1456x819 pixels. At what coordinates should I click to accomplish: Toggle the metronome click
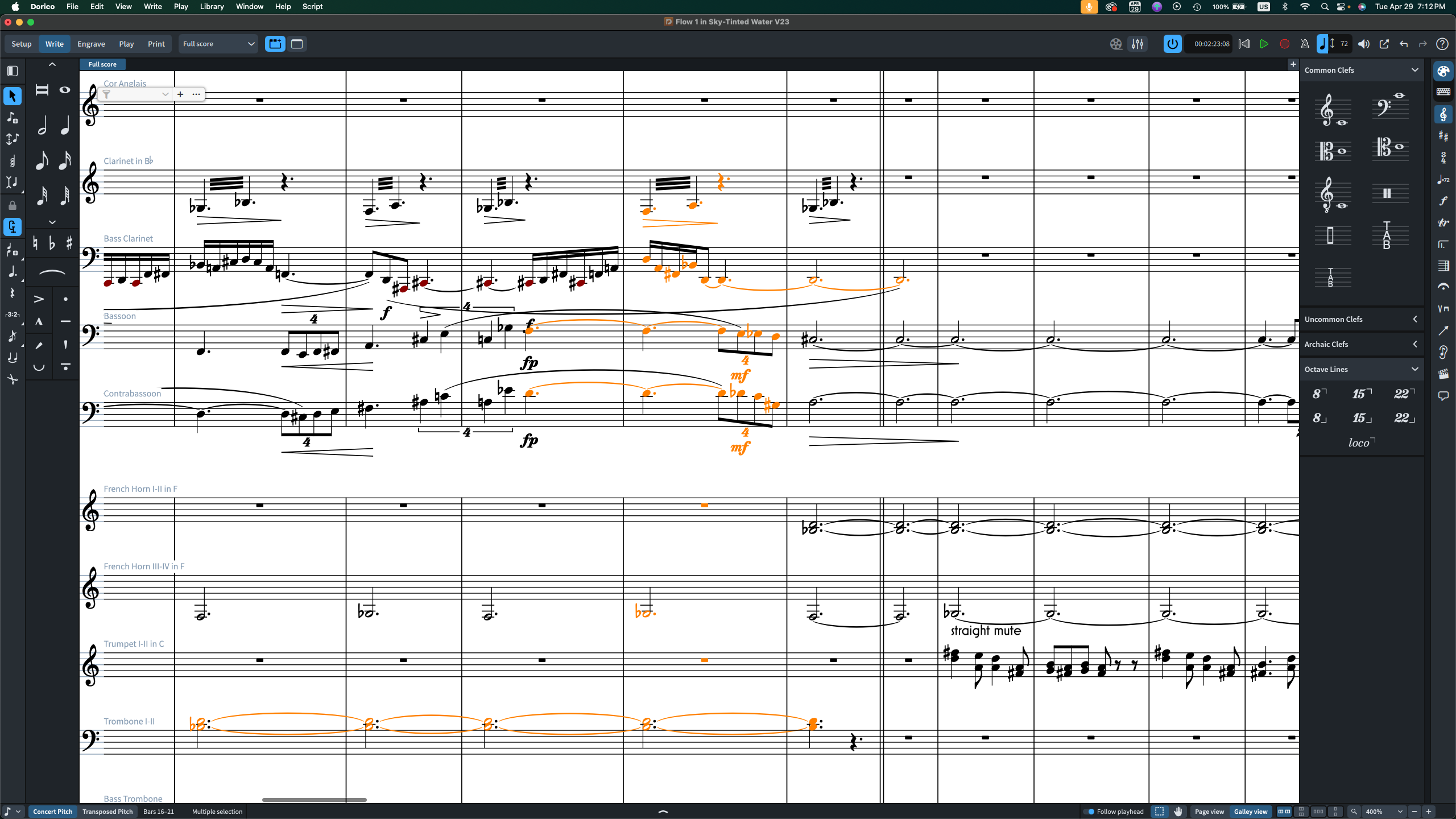point(1305,44)
